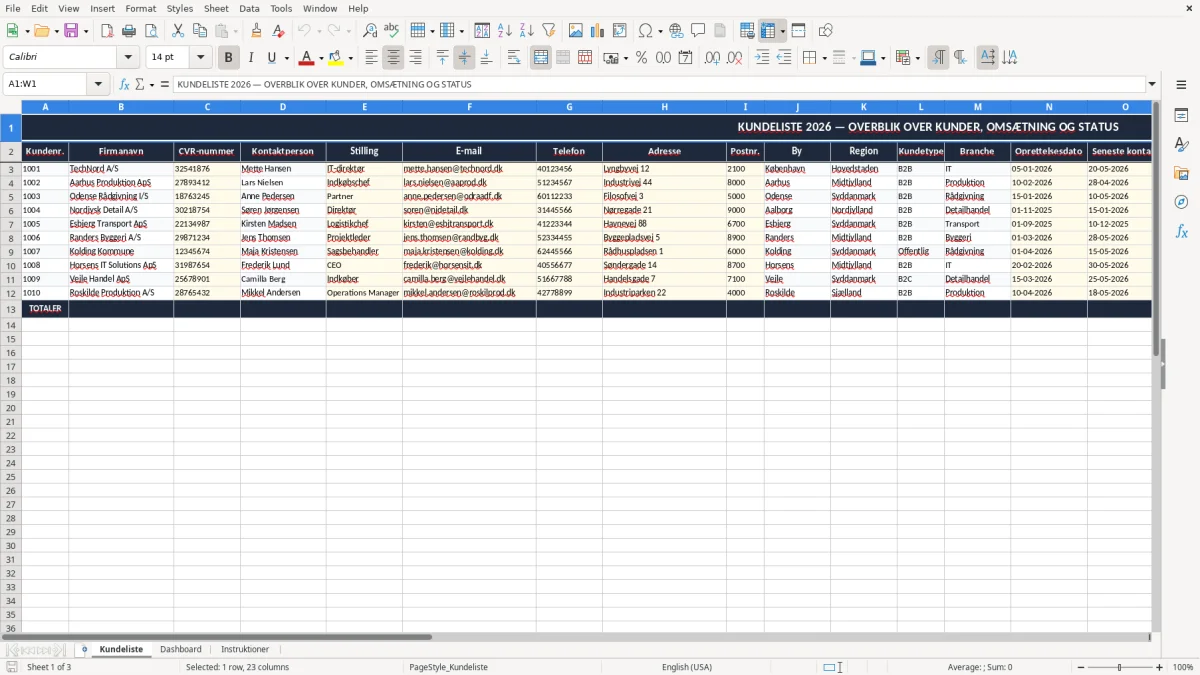Toggle Freeze Rows and Columns
1200x675 pixels.
[x=768, y=31]
